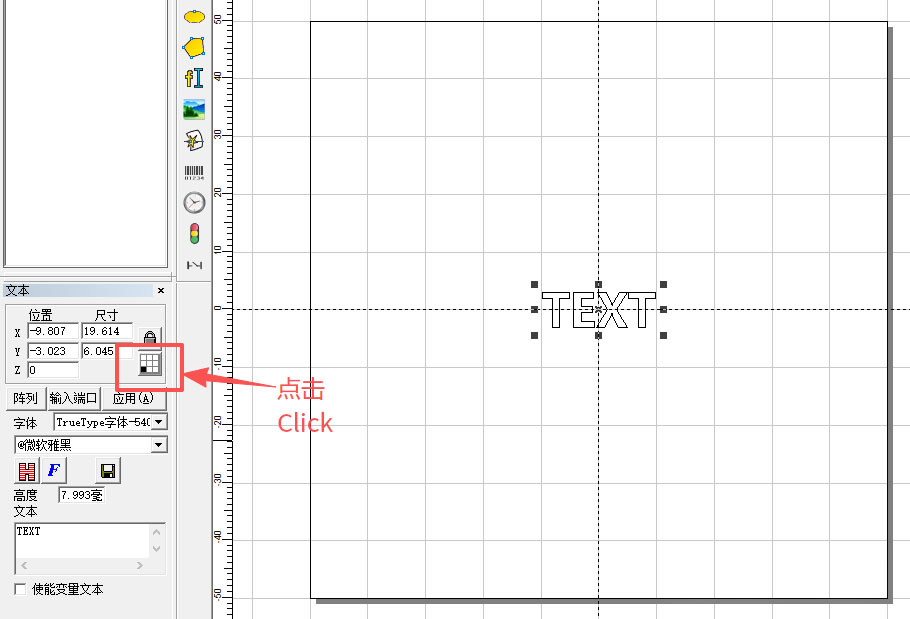
Task: Select the Ellipse drawing tool
Action: pos(193,16)
